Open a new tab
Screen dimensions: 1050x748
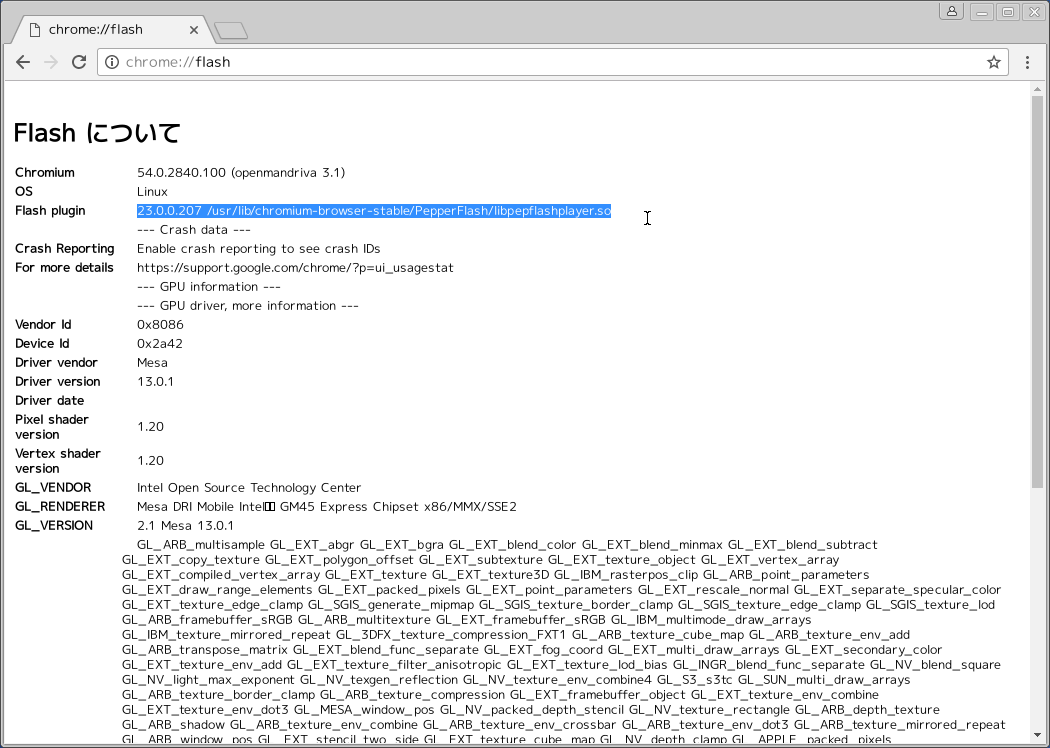(231, 30)
